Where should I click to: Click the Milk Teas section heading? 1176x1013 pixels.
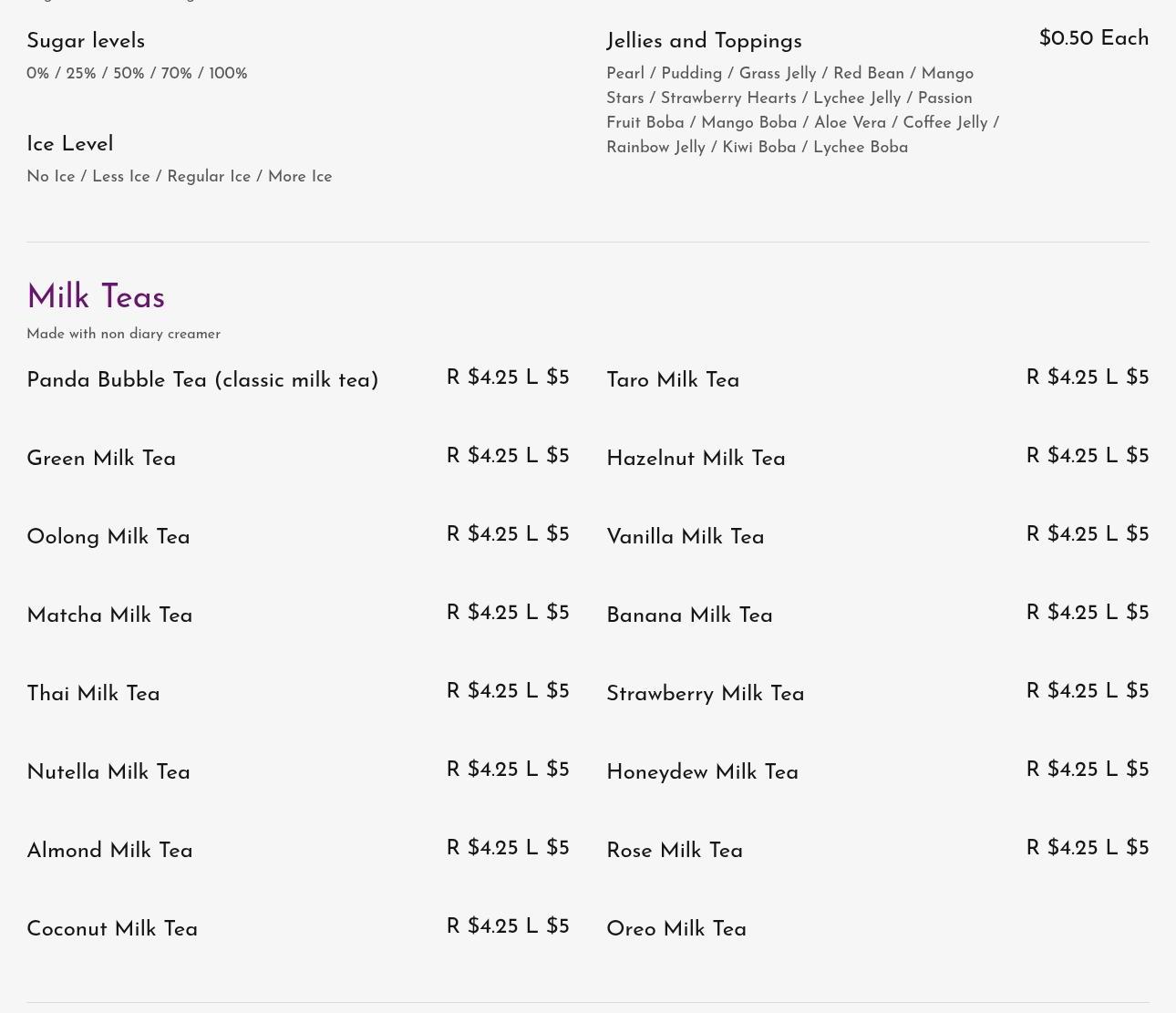(x=96, y=298)
